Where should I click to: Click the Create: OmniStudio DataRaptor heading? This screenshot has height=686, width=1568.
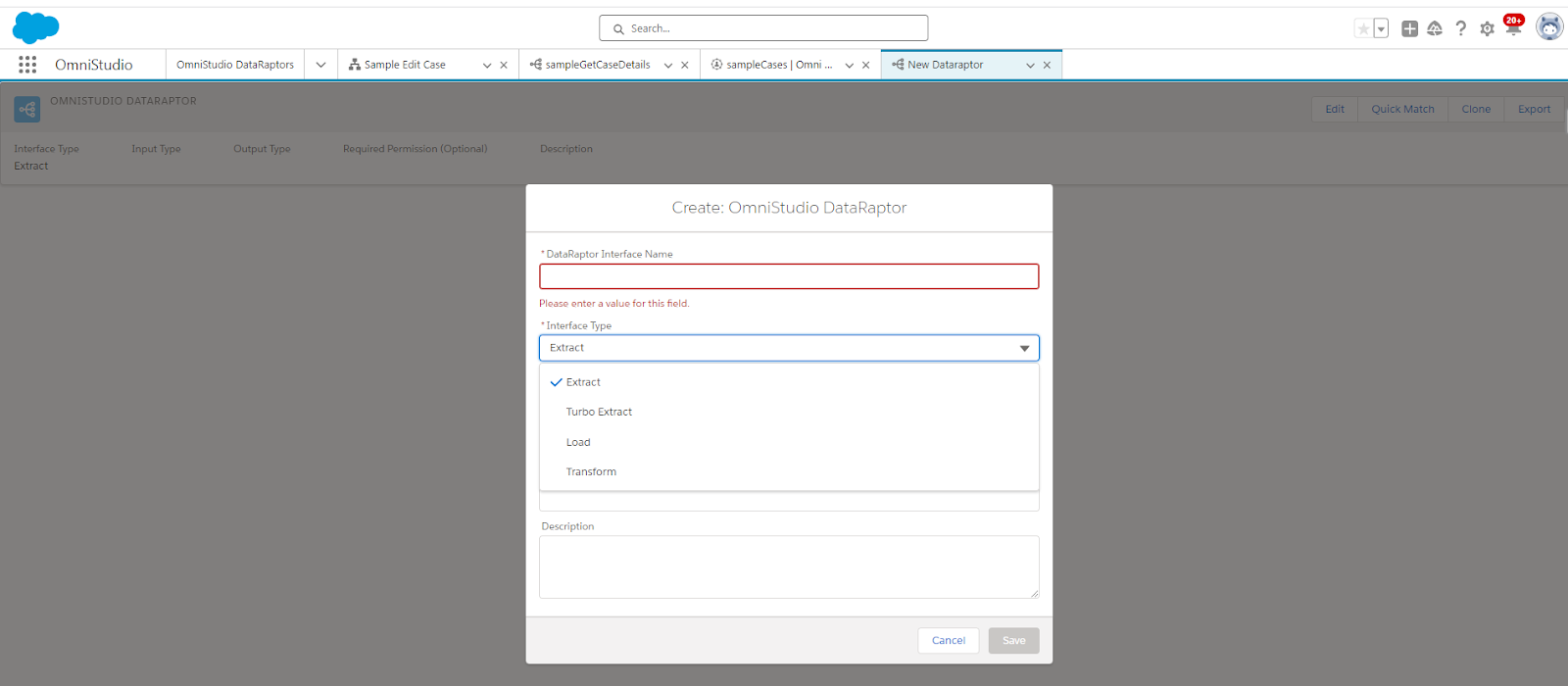pyautogui.click(x=789, y=208)
